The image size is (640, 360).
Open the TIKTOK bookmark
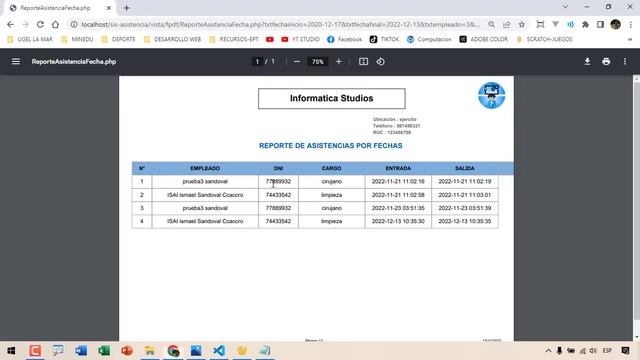(384, 39)
